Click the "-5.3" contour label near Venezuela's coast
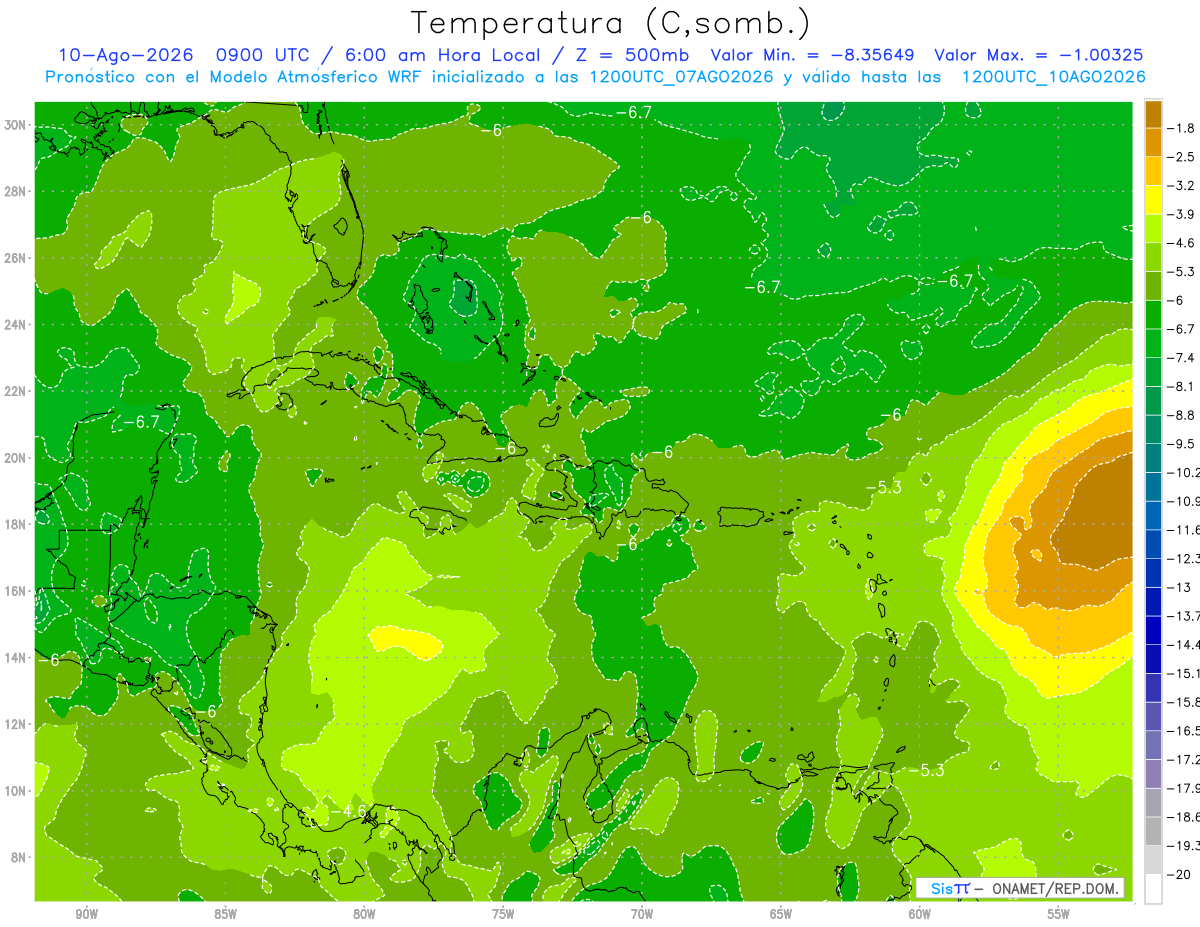Screen dimensions: 1200x927 (x=925, y=770)
